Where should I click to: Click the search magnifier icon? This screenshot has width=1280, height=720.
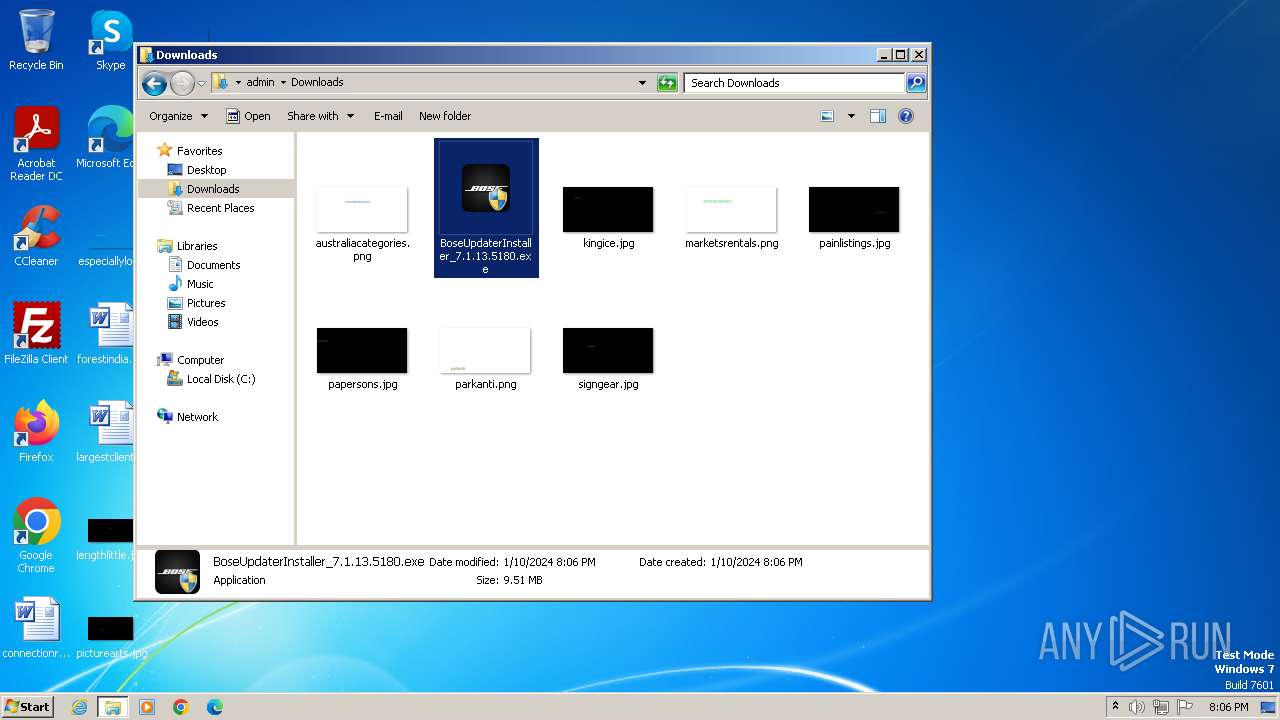pyautogui.click(x=915, y=83)
